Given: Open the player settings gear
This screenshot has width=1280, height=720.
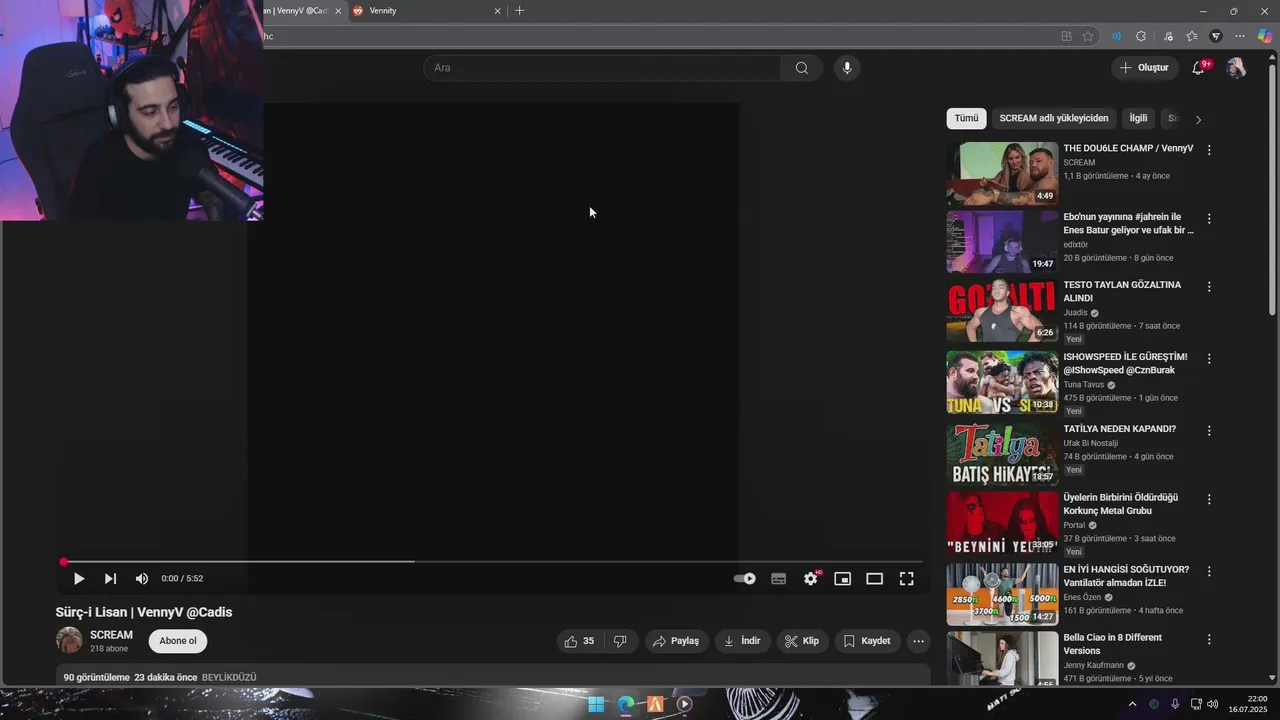Looking at the screenshot, I should click(811, 579).
